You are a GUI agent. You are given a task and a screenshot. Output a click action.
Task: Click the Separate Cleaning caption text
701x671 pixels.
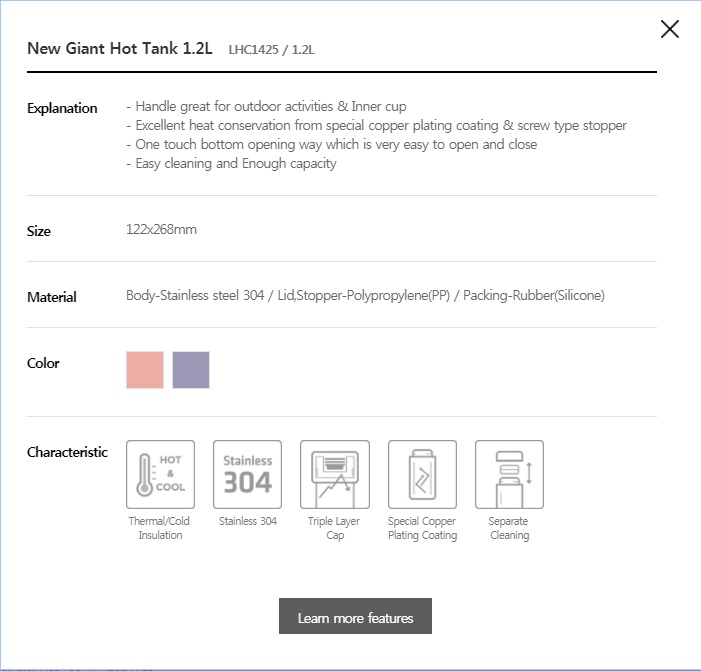click(509, 528)
